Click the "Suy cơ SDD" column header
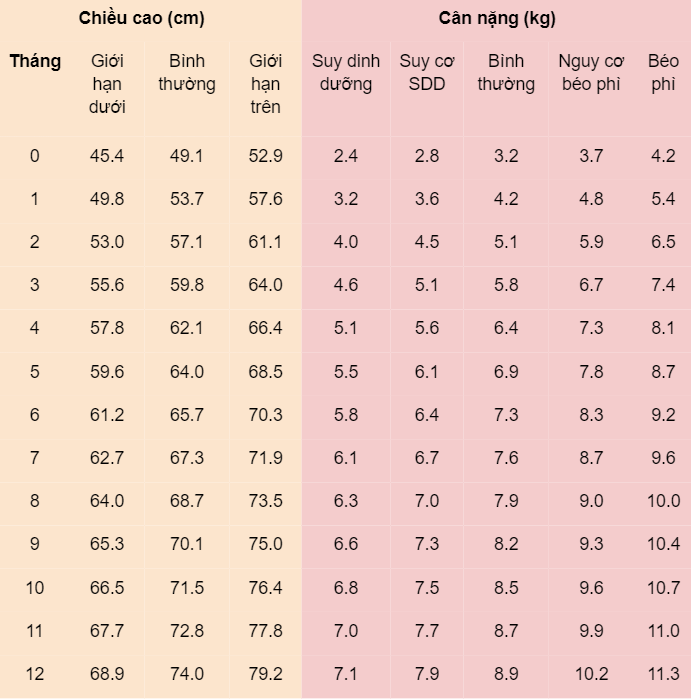Screen dimensions: 691x699 click(x=427, y=73)
